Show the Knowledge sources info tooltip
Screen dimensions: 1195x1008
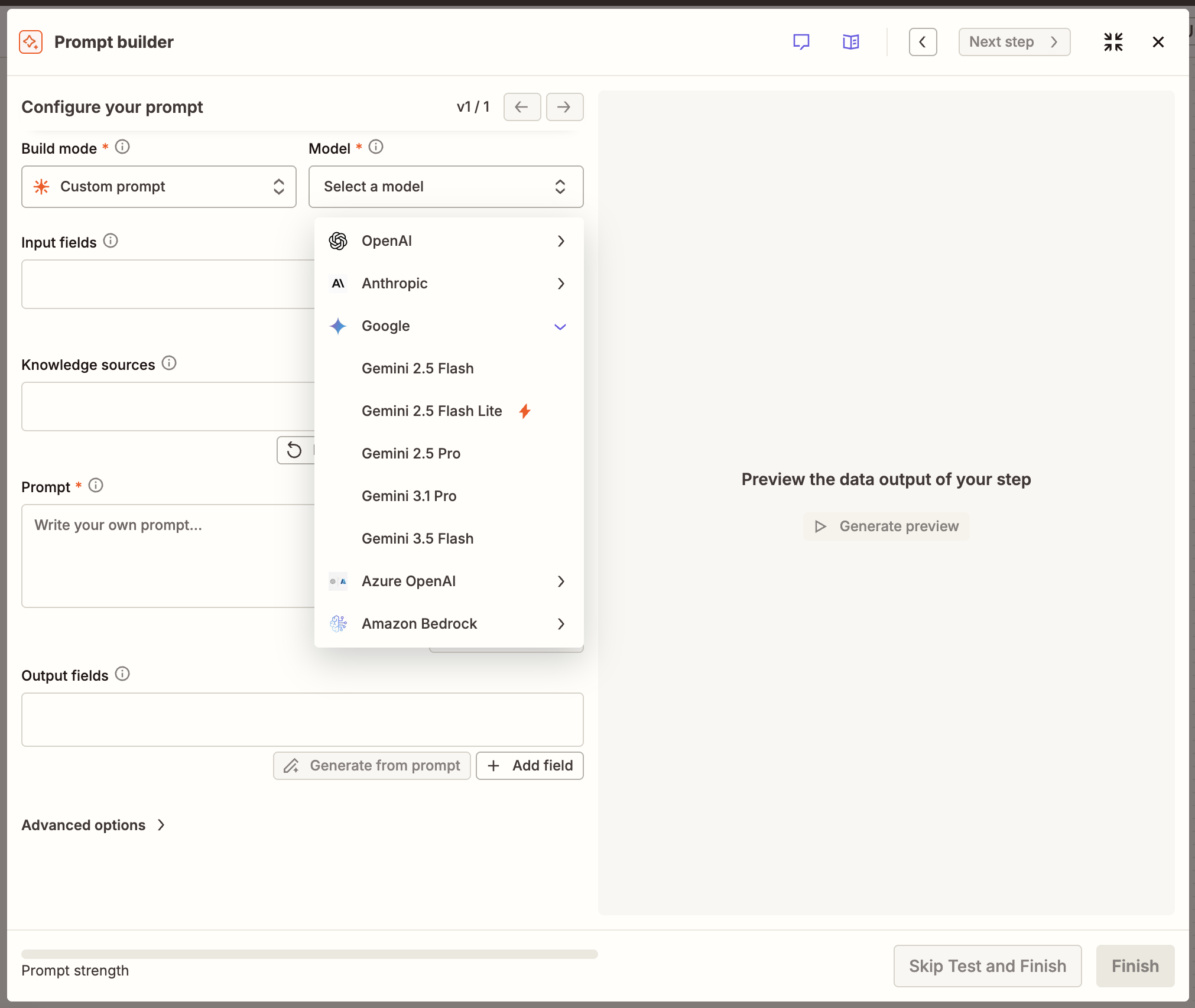click(169, 363)
